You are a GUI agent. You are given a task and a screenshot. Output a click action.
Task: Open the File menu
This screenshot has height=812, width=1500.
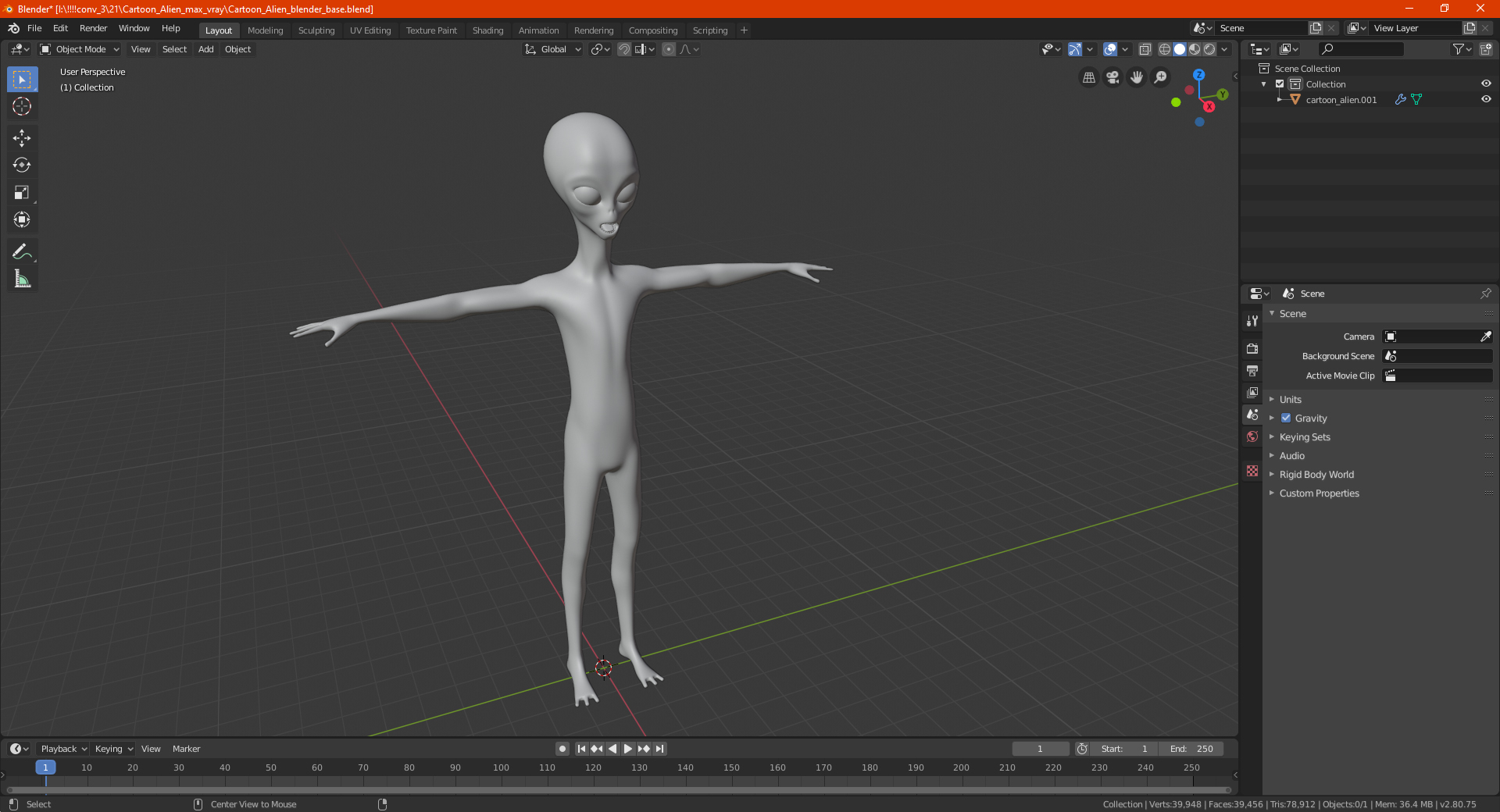(x=34, y=28)
